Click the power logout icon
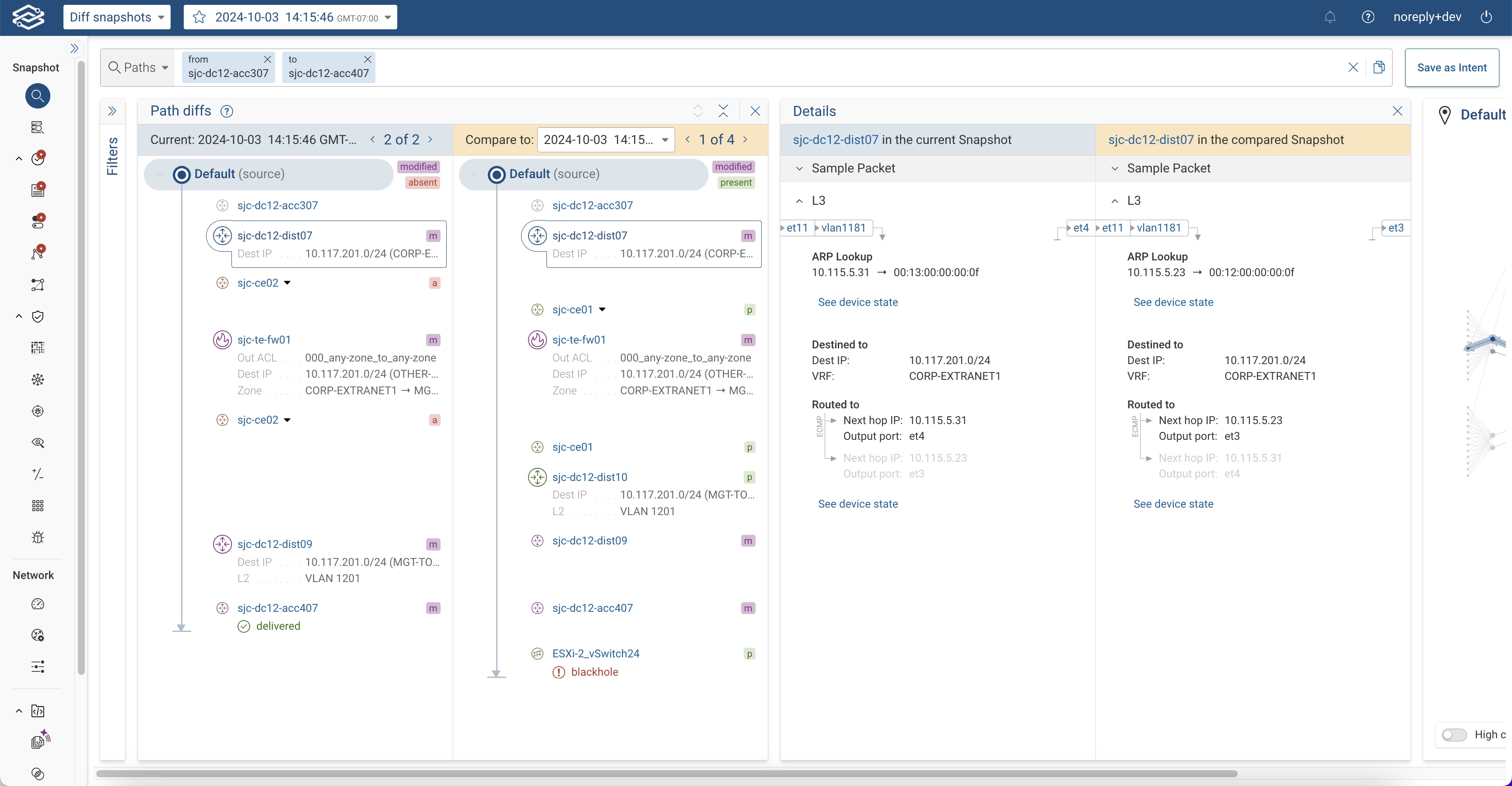 click(1486, 17)
